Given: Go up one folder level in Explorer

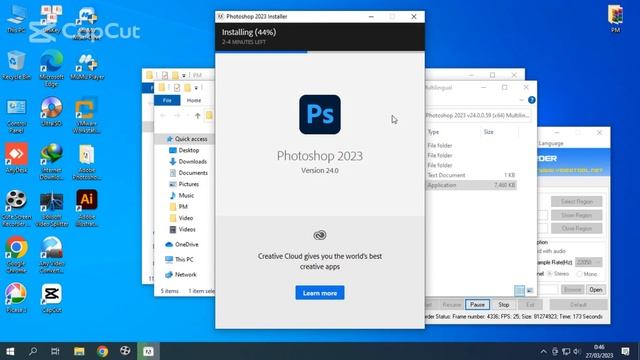Looking at the screenshot, I should click(198, 116).
